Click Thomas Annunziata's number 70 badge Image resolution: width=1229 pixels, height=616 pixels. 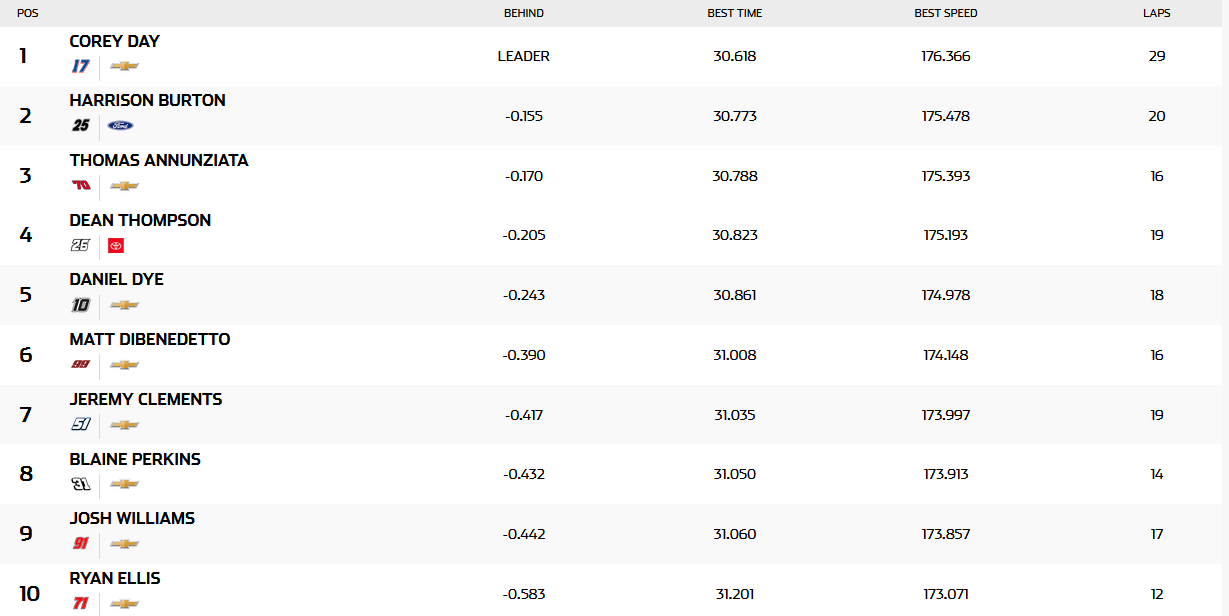click(x=81, y=186)
